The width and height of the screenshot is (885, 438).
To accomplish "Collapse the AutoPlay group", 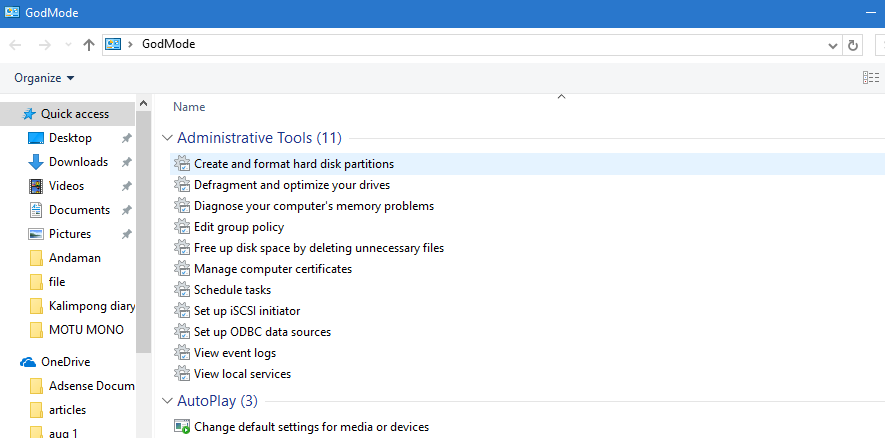I will 167,401.
